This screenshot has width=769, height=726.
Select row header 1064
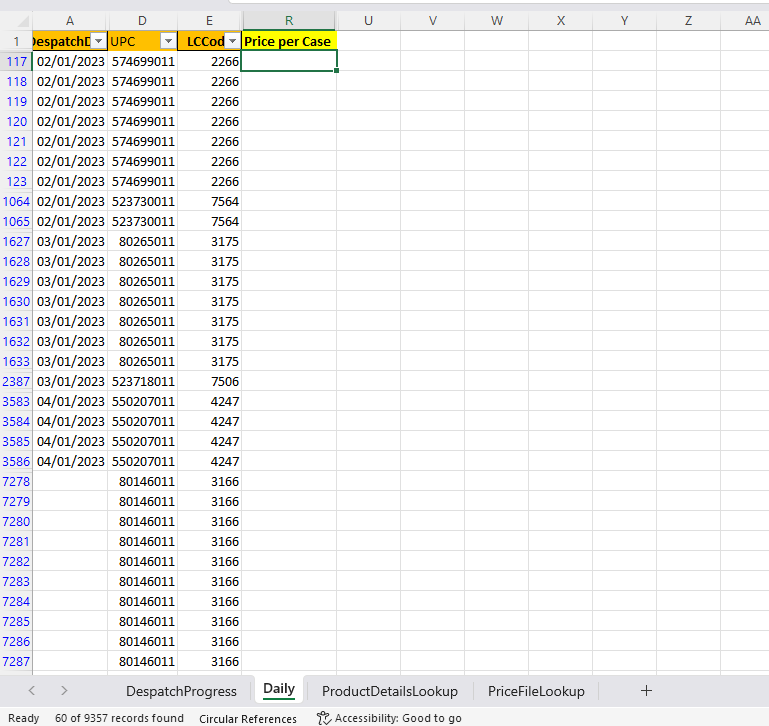point(16,202)
